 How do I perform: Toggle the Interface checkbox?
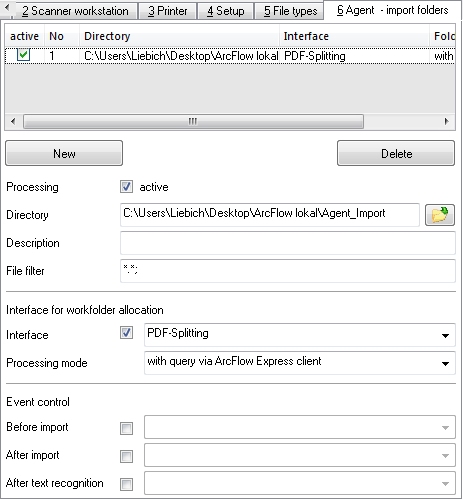pos(126,333)
